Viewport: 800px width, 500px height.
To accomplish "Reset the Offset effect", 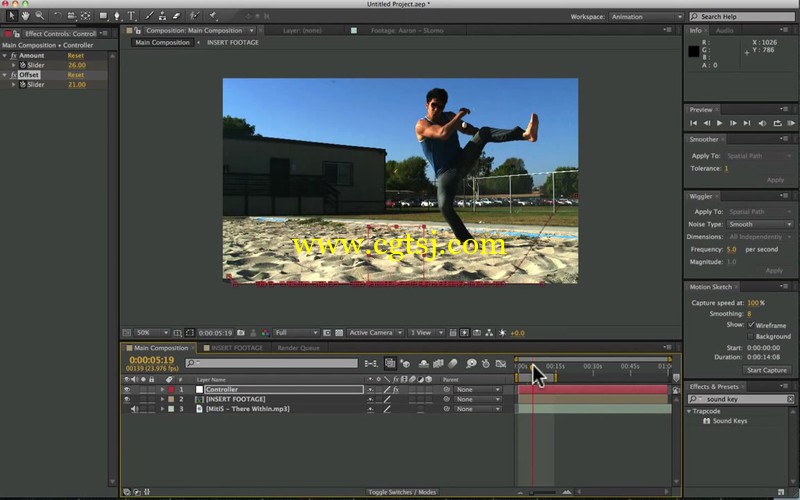I will tap(76, 74).
